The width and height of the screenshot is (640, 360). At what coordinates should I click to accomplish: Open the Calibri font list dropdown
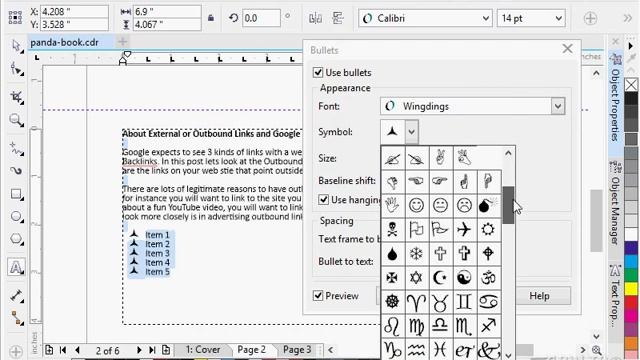point(486,18)
